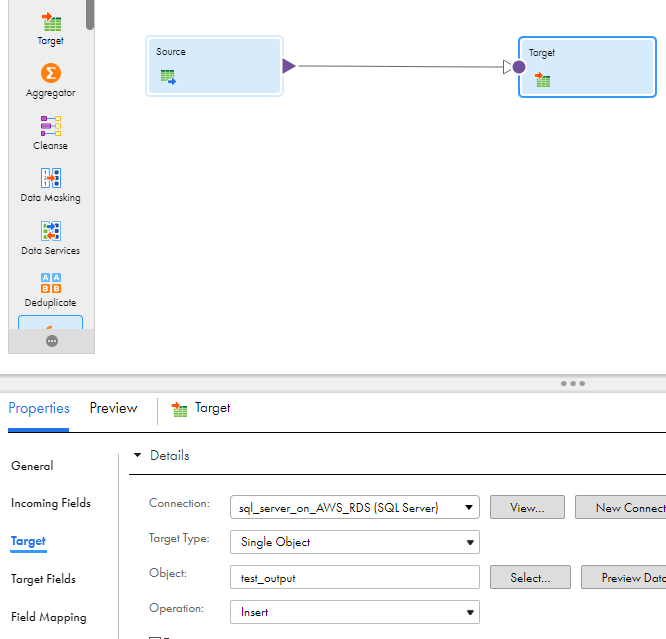This screenshot has width=666, height=639.
Task: Open the General properties section
Action: click(32, 466)
